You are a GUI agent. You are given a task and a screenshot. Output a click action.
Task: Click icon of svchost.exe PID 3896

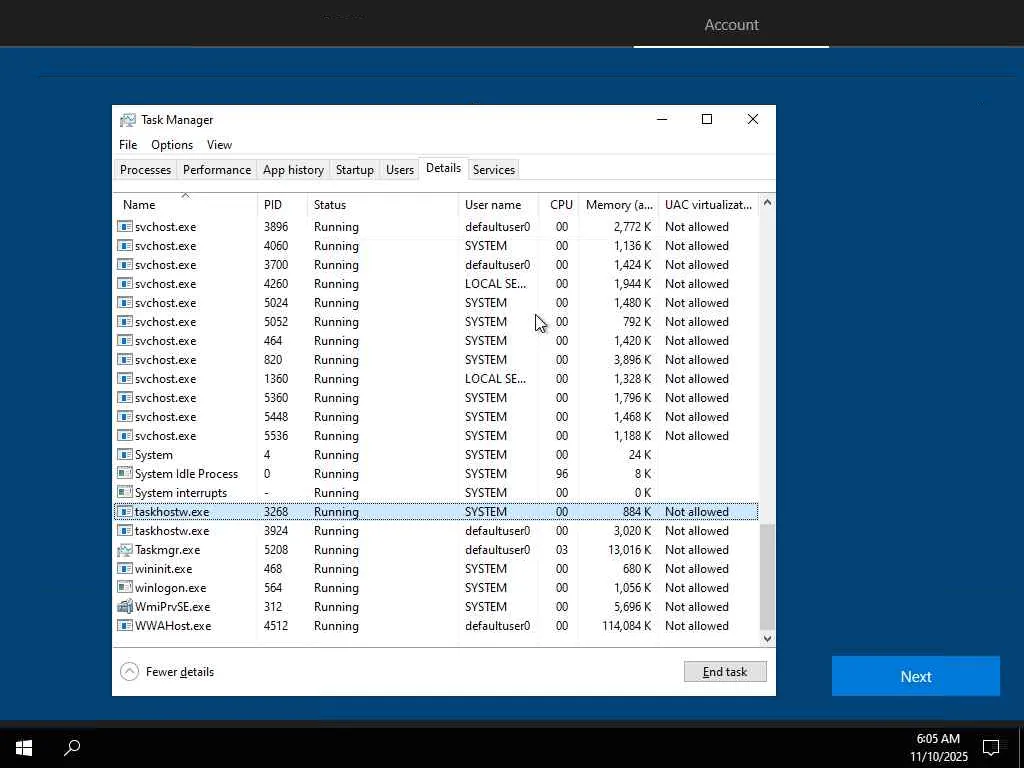tap(125, 227)
